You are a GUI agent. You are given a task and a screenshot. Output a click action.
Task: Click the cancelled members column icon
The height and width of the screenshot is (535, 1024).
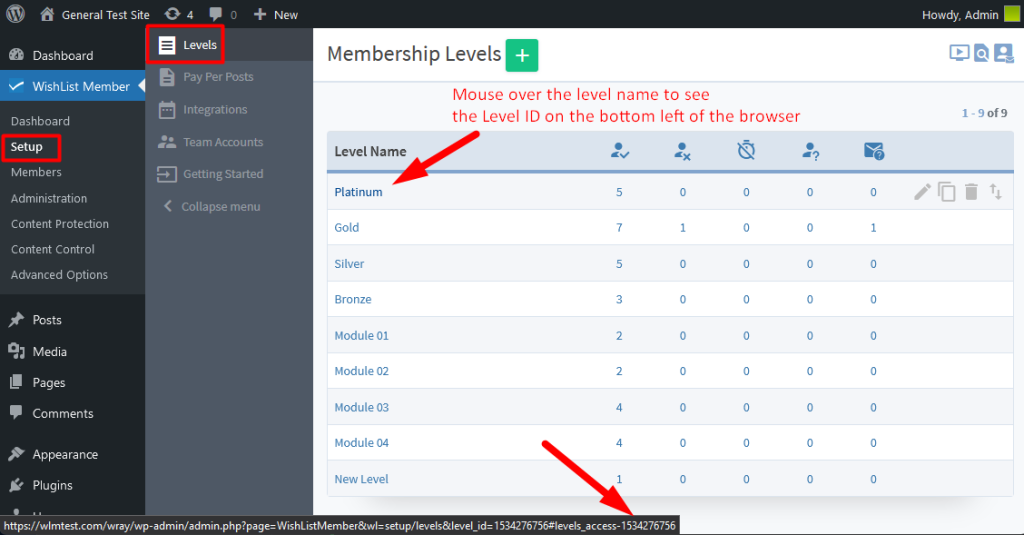tap(682, 151)
